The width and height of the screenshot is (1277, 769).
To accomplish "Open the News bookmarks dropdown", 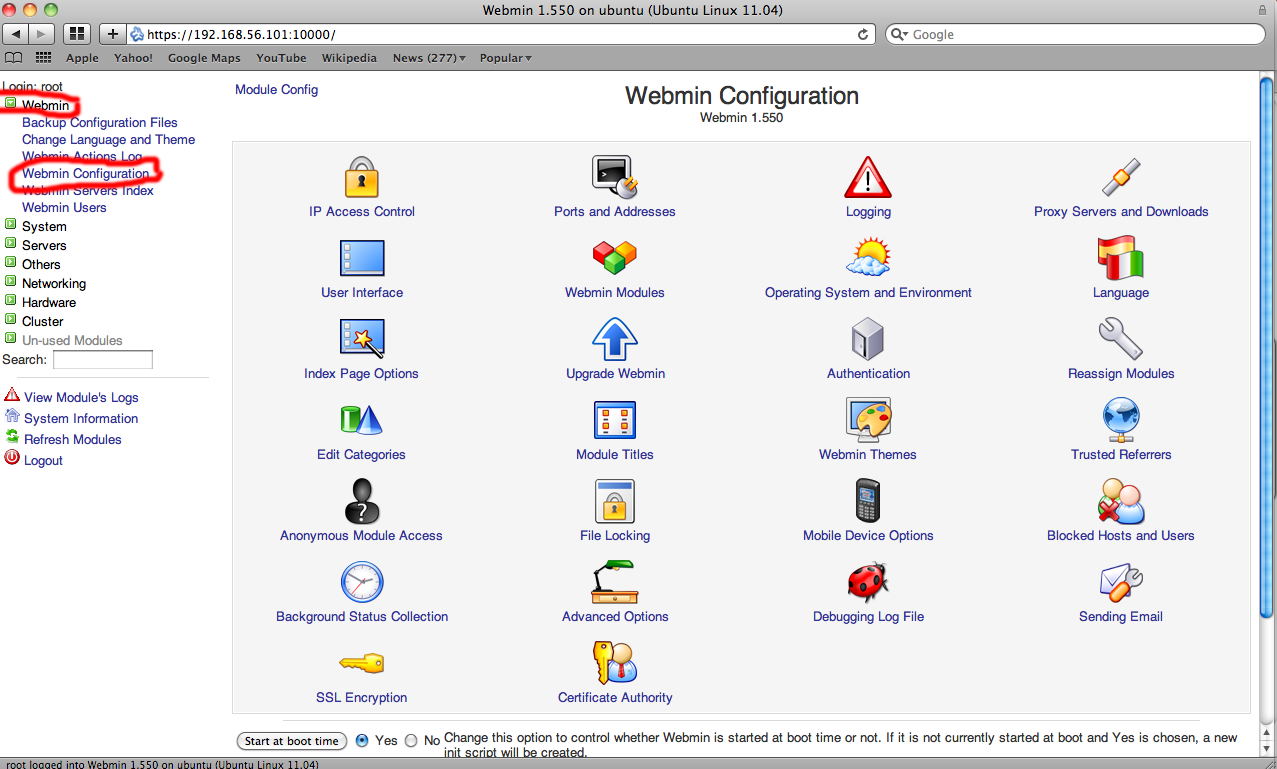I will pos(429,58).
